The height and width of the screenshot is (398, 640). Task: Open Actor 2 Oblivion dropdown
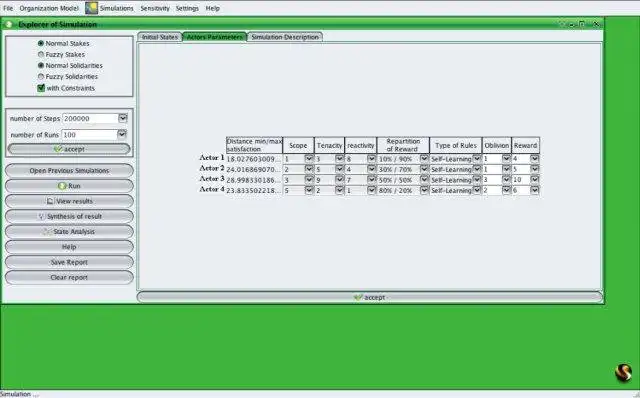[x=506, y=169]
